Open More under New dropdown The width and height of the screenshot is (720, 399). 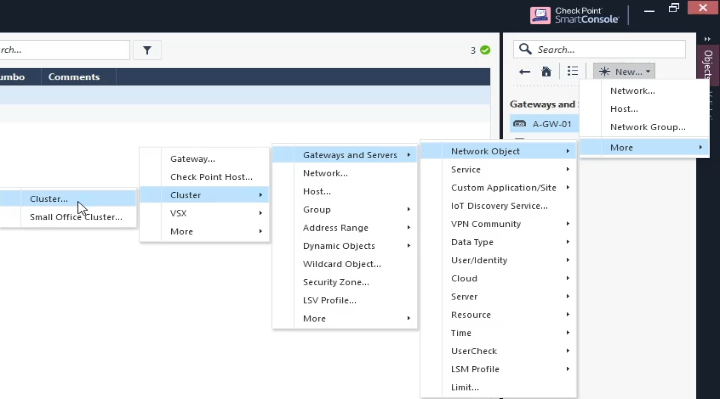tap(644, 147)
